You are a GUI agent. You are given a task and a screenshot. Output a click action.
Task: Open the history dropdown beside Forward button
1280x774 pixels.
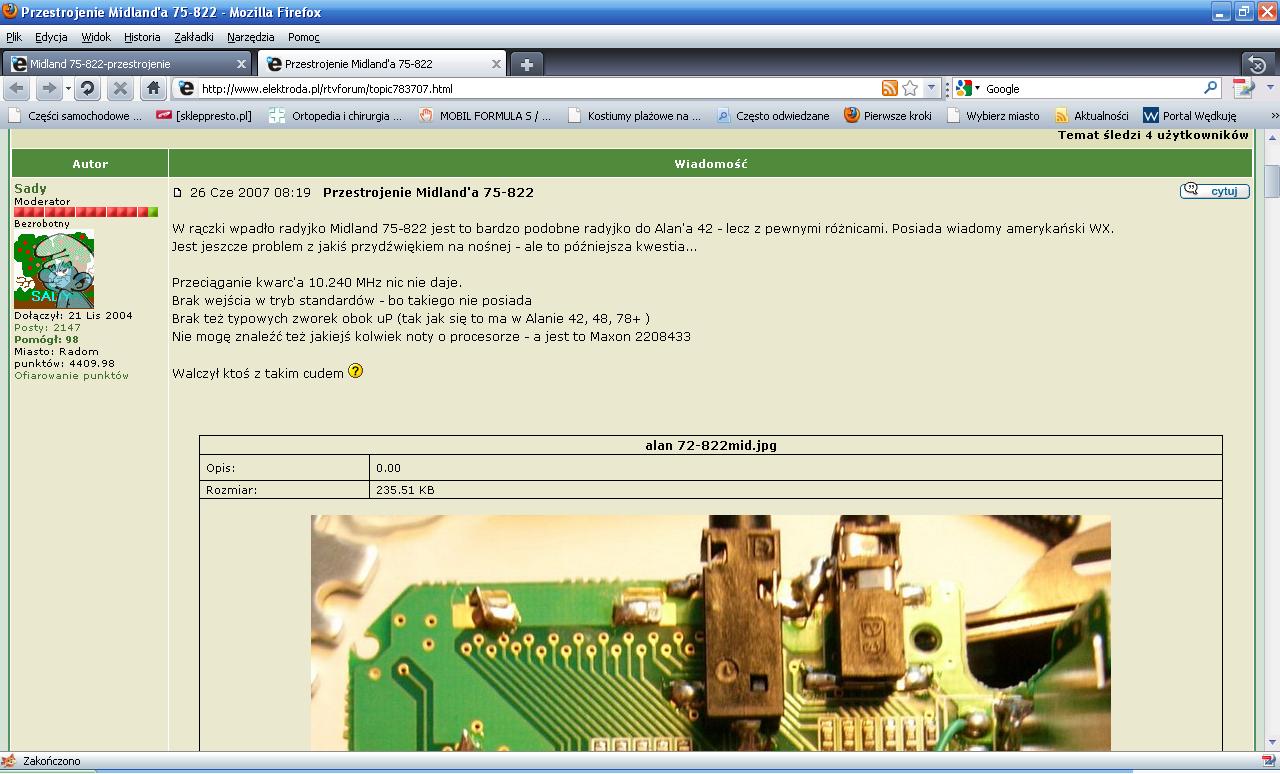(67, 88)
